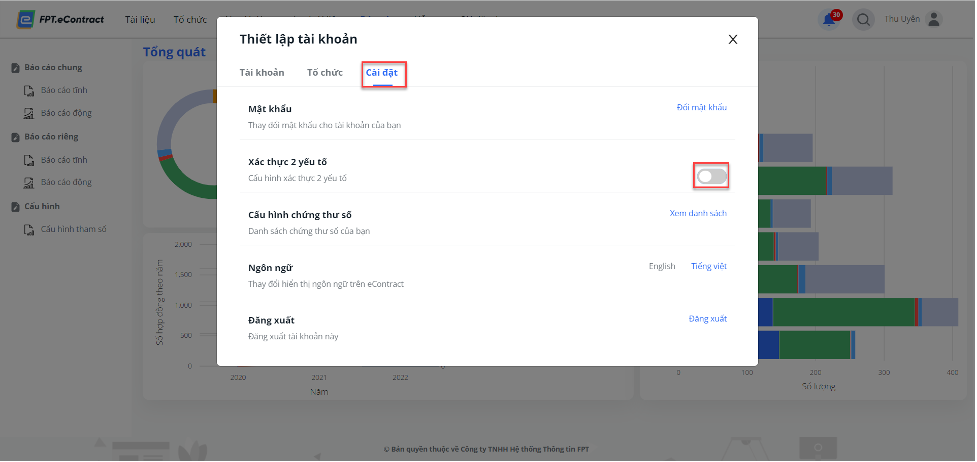Click Báo cáo động icon under Báo cáo riêng

click(29, 183)
